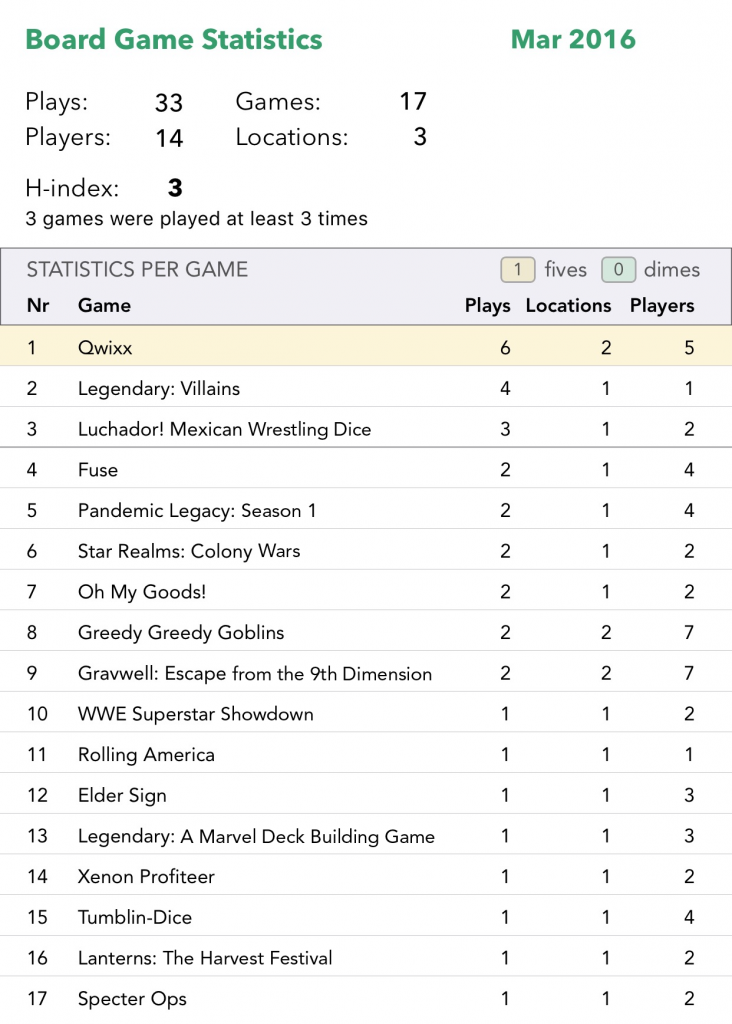Click Greedy Greedy Goblins entry
Screen dimensions: 732x1024
click(181, 633)
